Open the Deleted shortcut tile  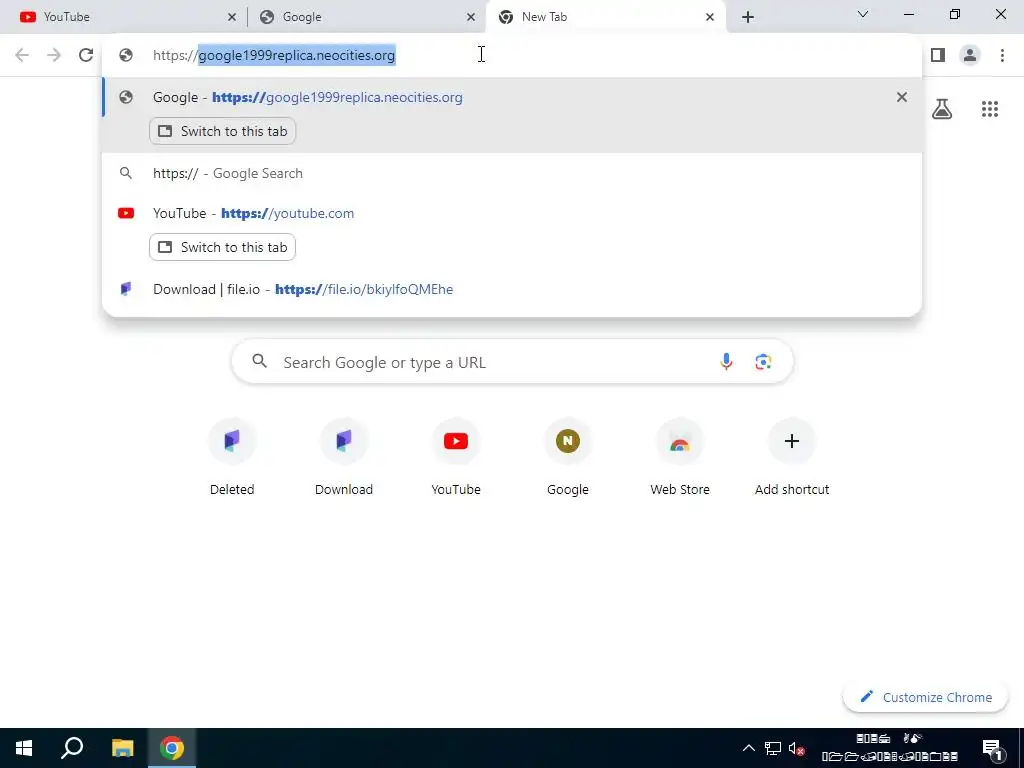point(232,457)
